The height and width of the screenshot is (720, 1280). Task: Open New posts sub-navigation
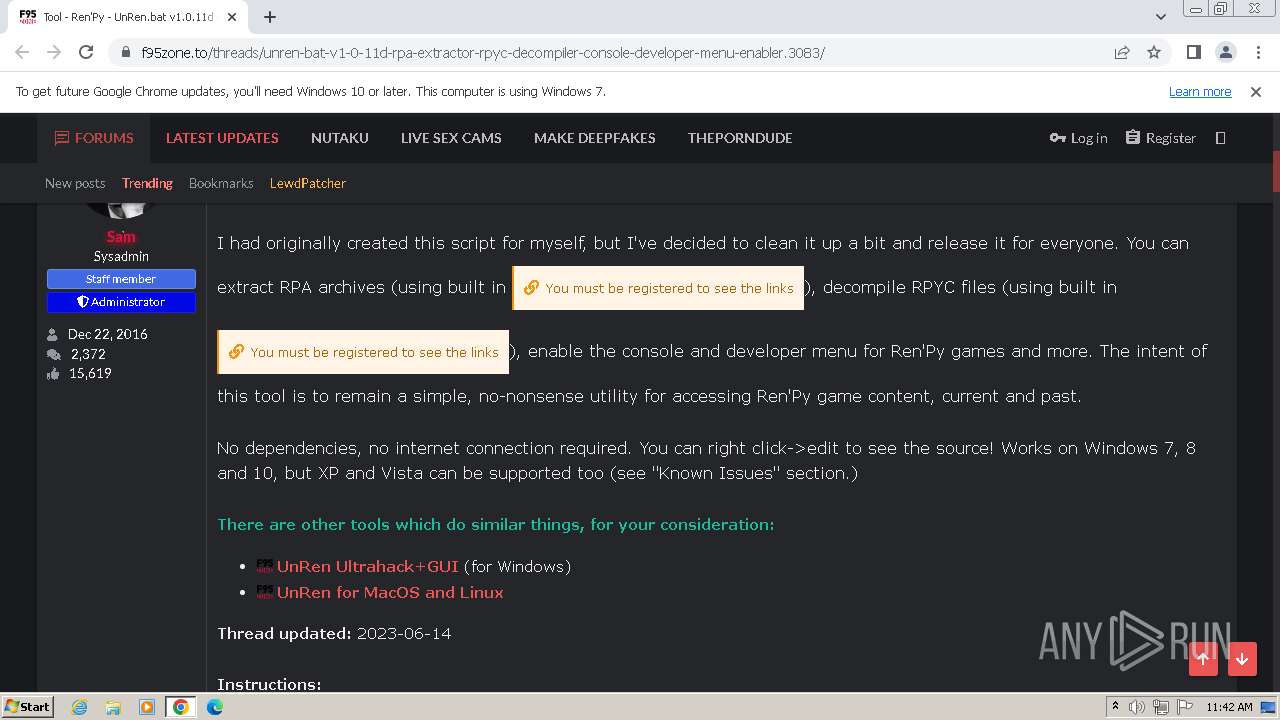(x=75, y=183)
